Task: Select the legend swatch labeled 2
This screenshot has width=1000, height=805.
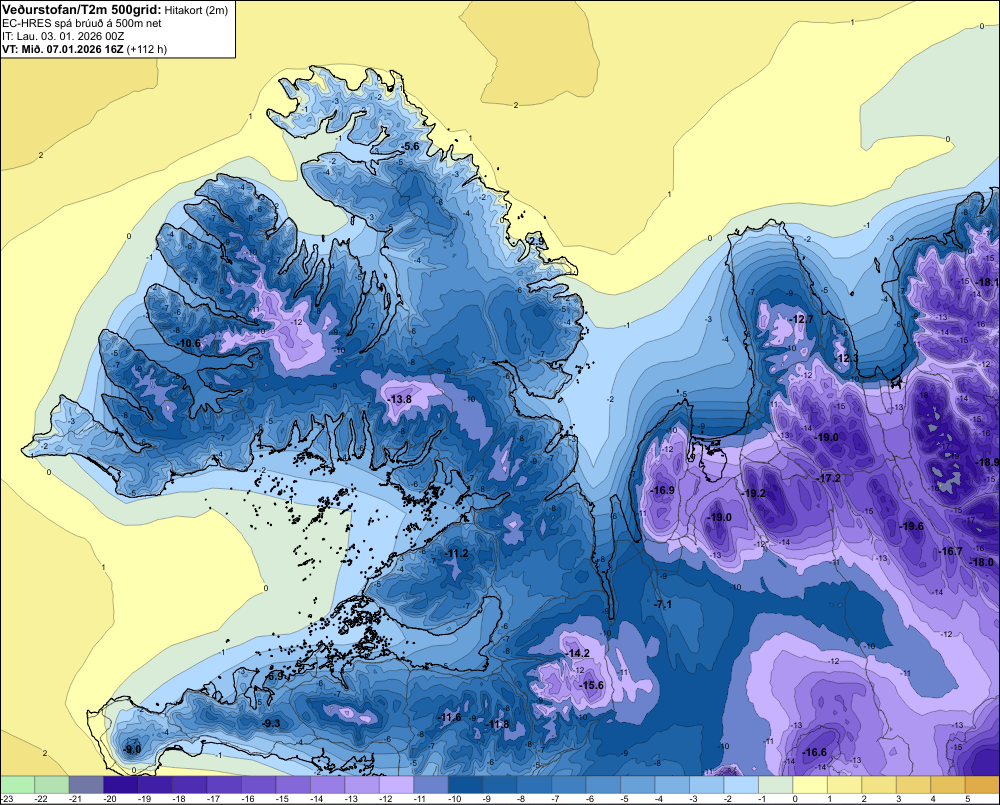Action: click(x=878, y=784)
